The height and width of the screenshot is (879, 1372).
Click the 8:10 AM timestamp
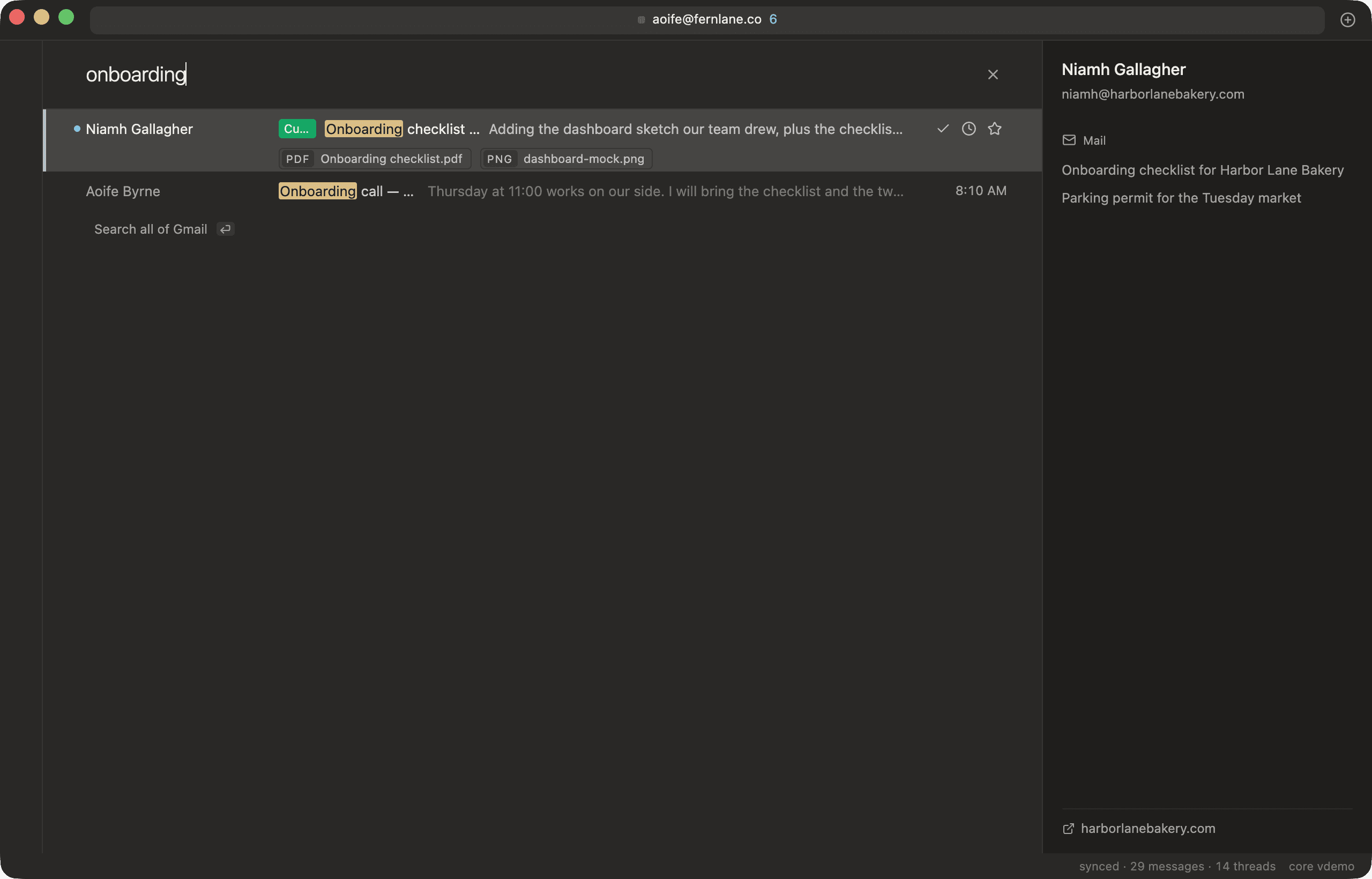pos(980,191)
